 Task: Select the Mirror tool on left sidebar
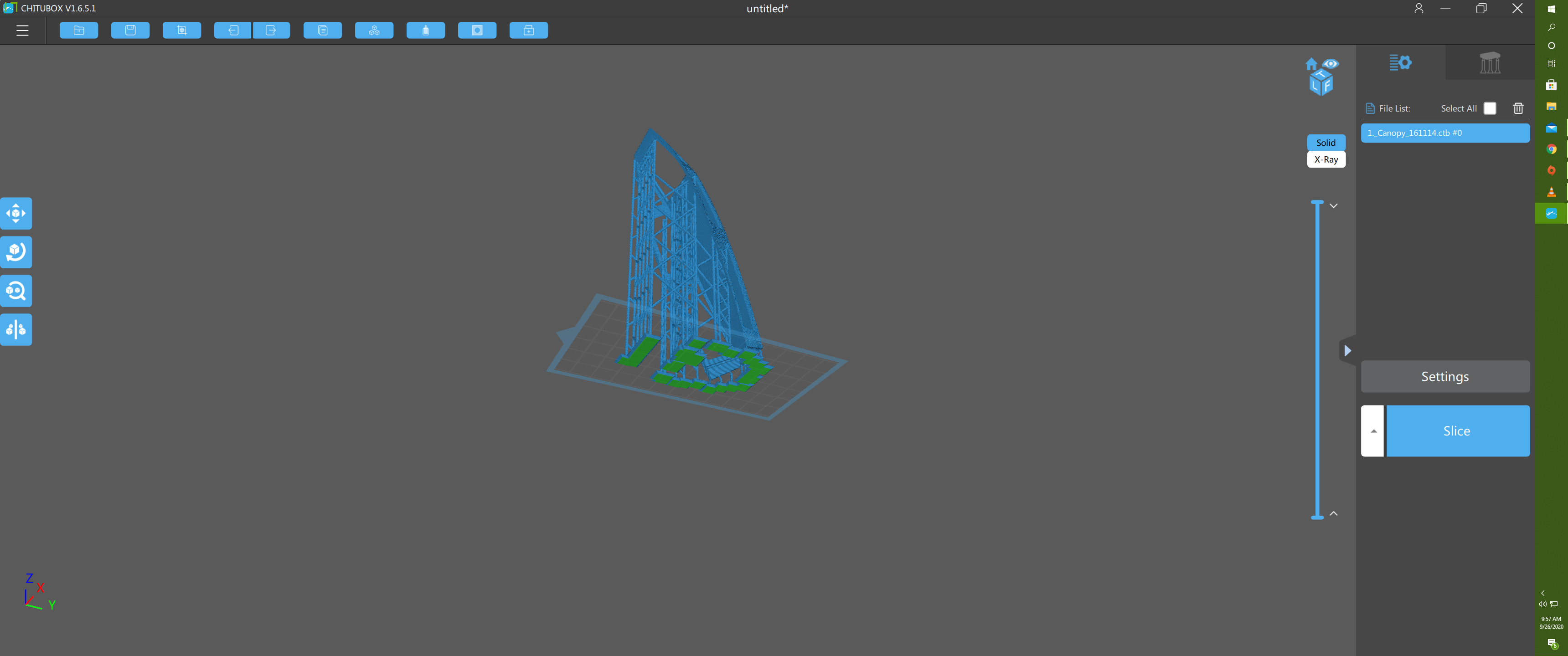(16, 330)
